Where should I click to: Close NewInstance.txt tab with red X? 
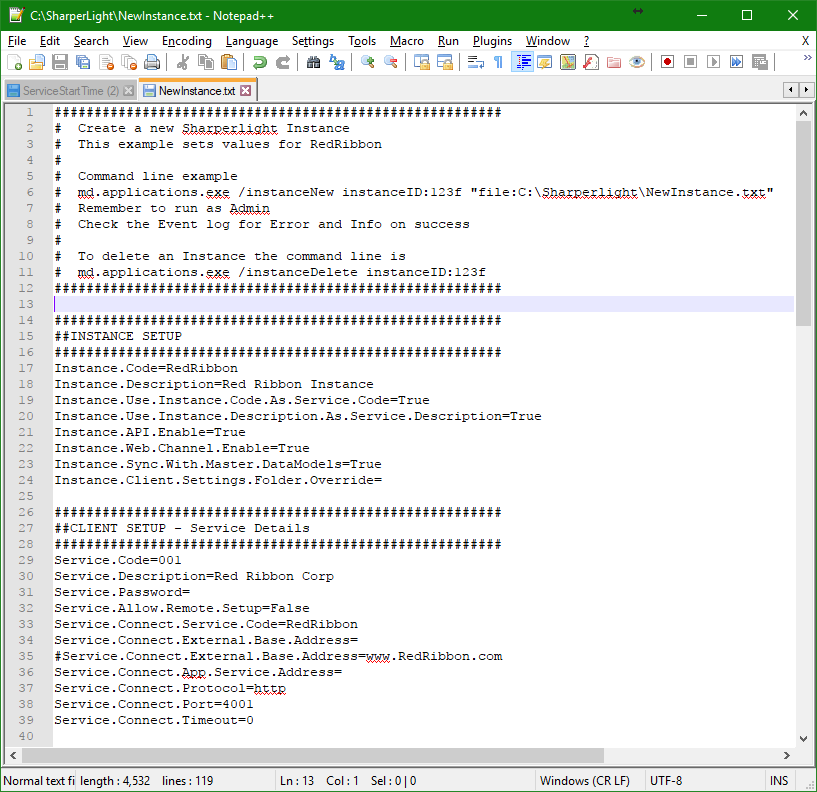coord(246,91)
